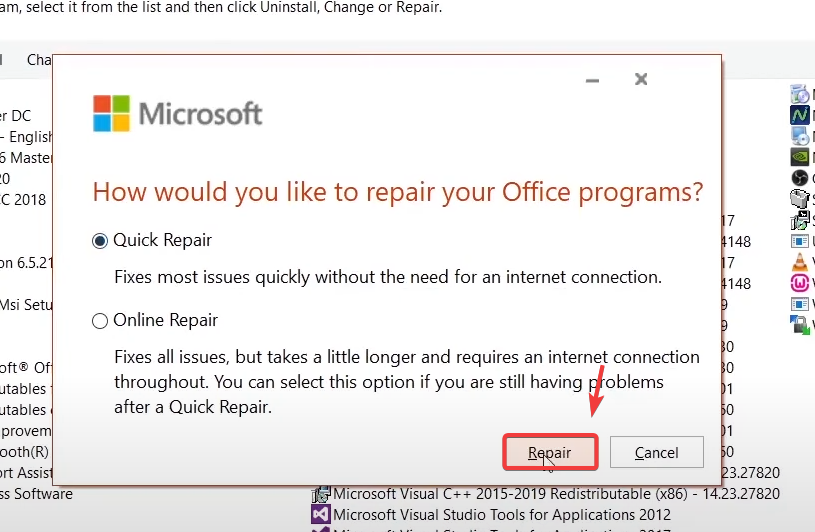The image size is (815, 532).
Task: Click the green wave program icon
Action: click(x=800, y=114)
